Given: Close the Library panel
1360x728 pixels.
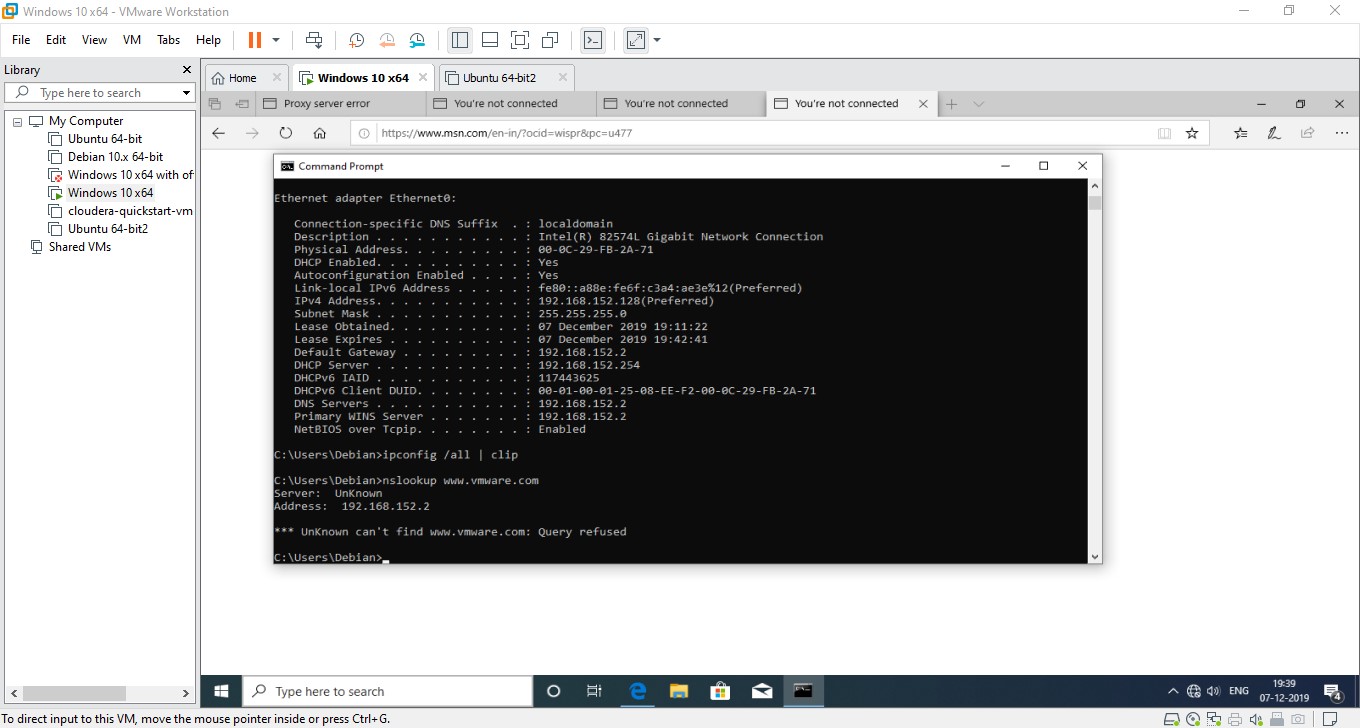Looking at the screenshot, I should tap(186, 70).
